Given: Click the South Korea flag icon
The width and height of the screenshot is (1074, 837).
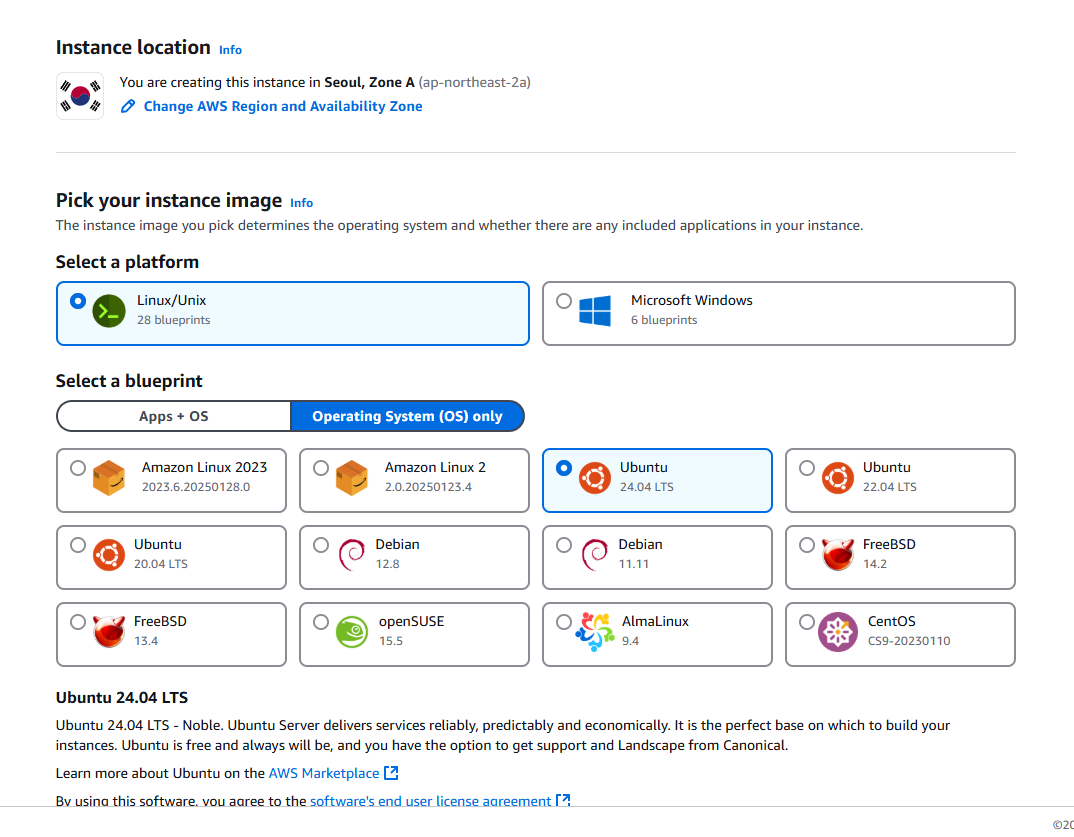Looking at the screenshot, I should (x=80, y=96).
